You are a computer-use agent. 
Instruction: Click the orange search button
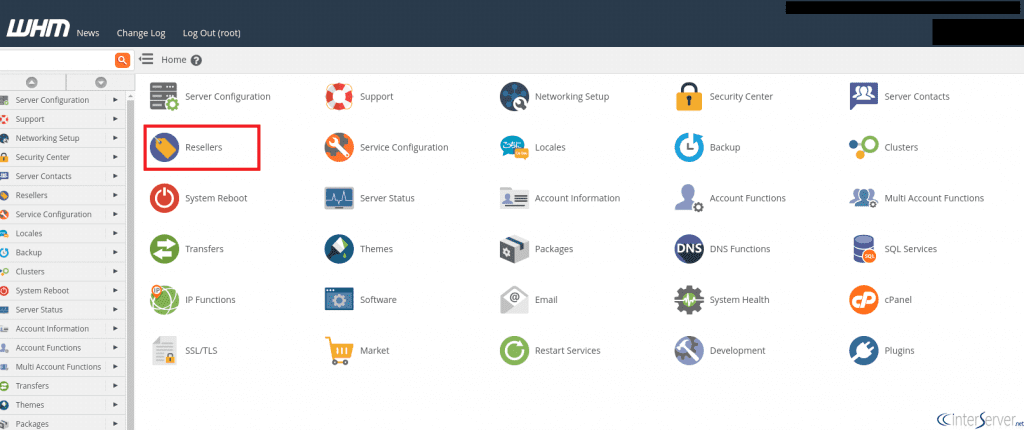(x=123, y=60)
